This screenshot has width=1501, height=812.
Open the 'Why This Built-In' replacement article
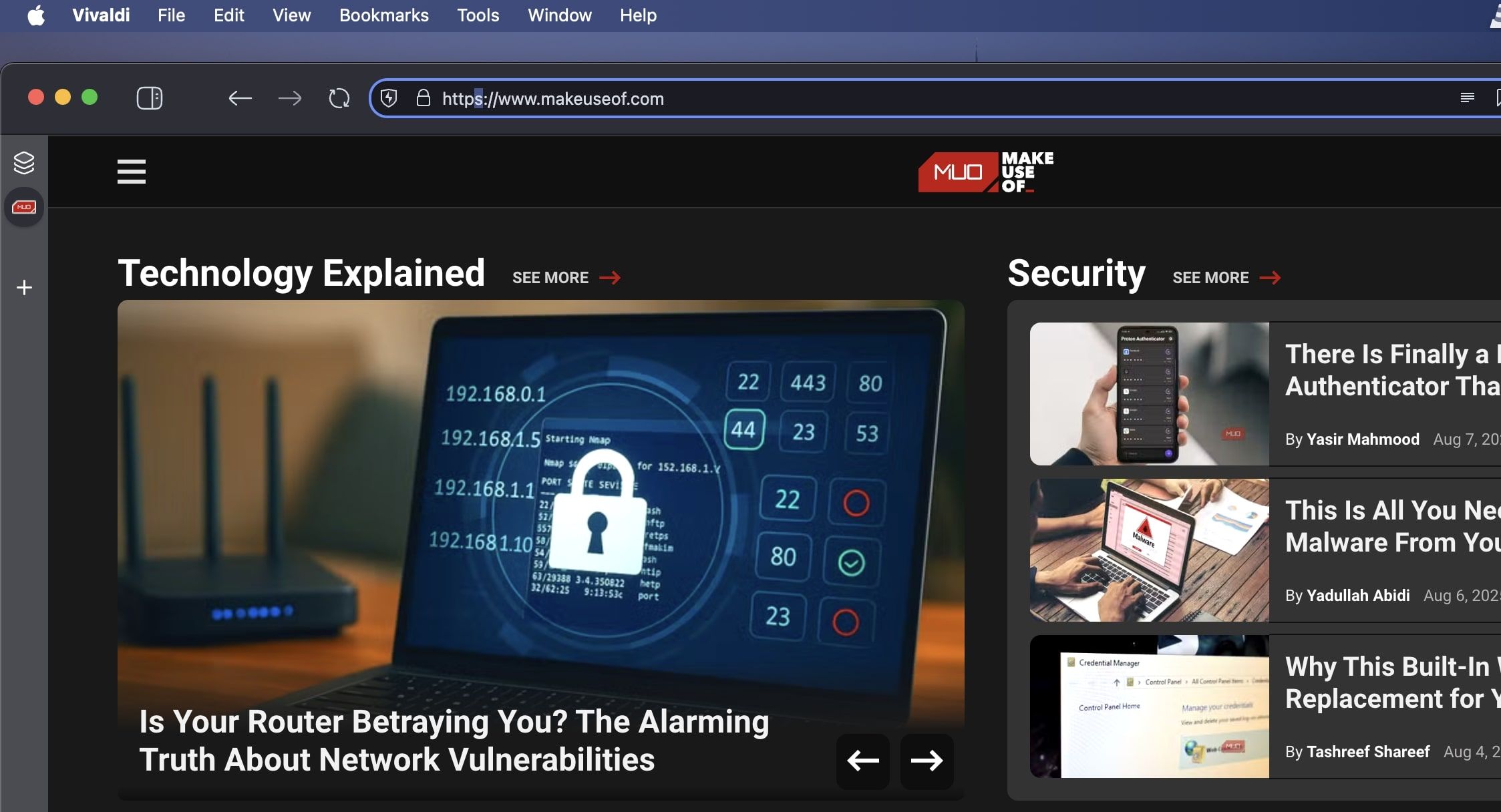[x=1393, y=682]
